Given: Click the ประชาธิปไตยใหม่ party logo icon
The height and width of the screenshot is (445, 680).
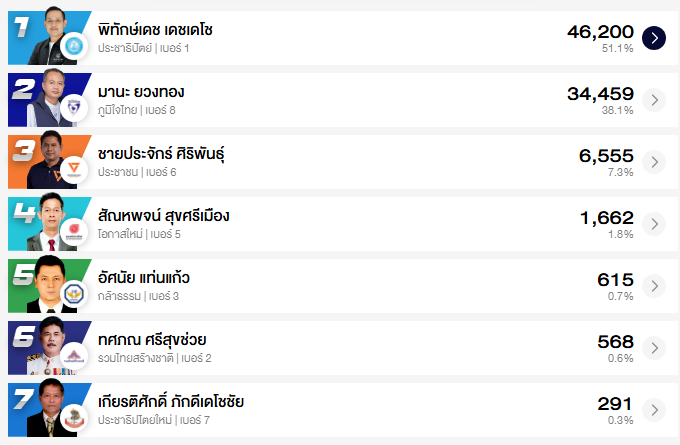Looking at the screenshot, I should (x=74, y=418).
